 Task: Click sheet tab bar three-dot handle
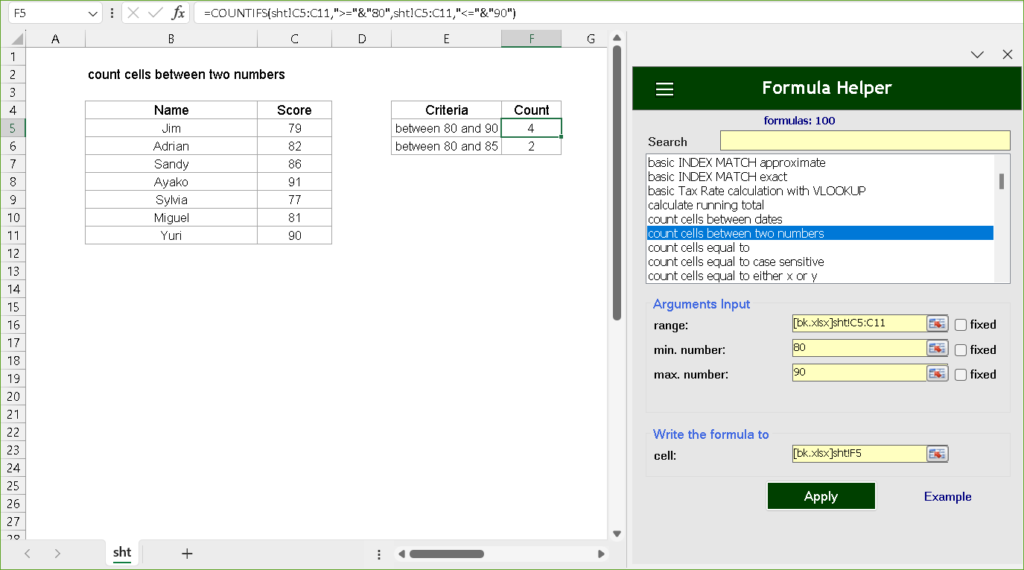[x=379, y=554]
